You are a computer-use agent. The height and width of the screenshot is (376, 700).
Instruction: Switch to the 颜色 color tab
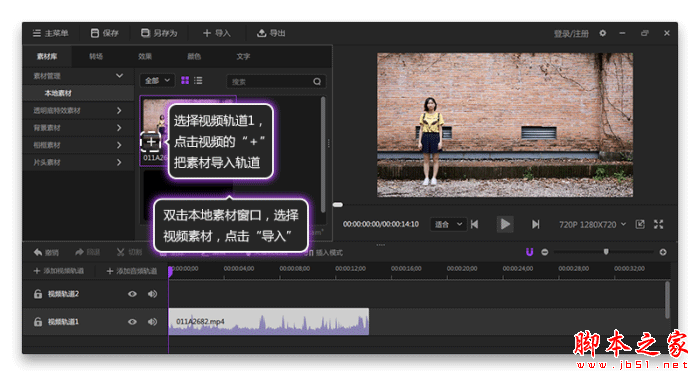pos(194,57)
